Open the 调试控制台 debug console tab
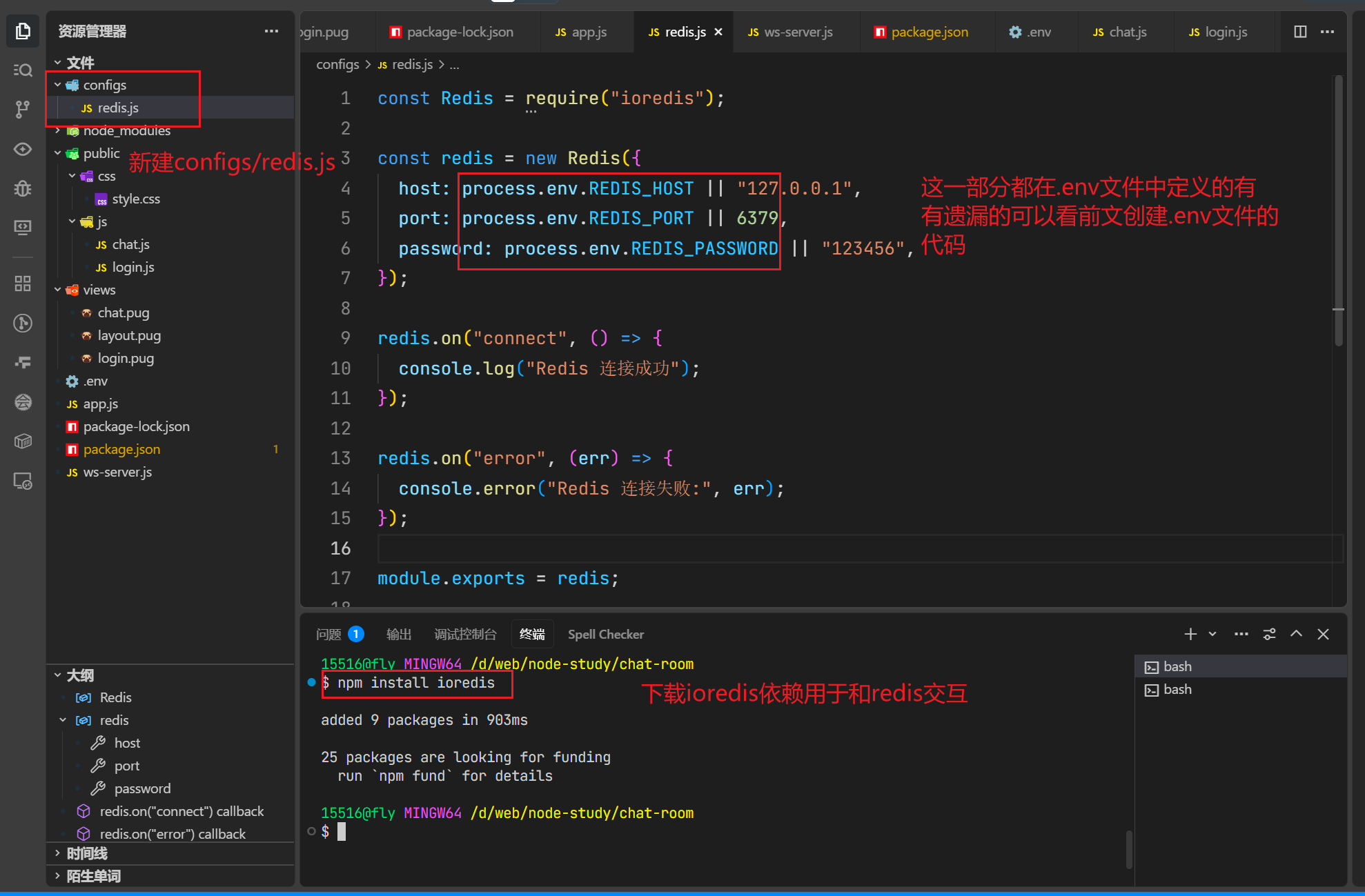Viewport: 1365px width, 896px height. tap(465, 634)
